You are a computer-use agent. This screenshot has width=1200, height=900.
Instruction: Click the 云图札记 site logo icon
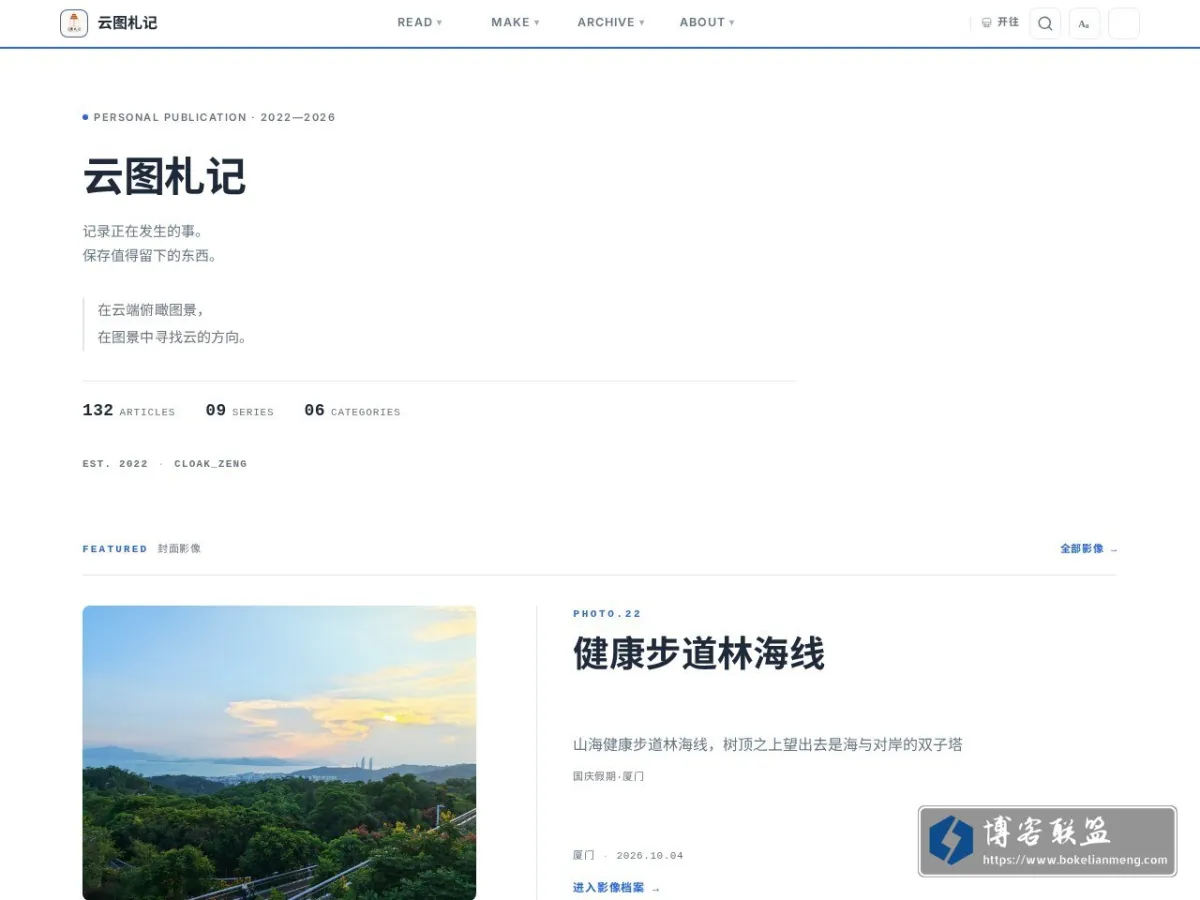(74, 23)
